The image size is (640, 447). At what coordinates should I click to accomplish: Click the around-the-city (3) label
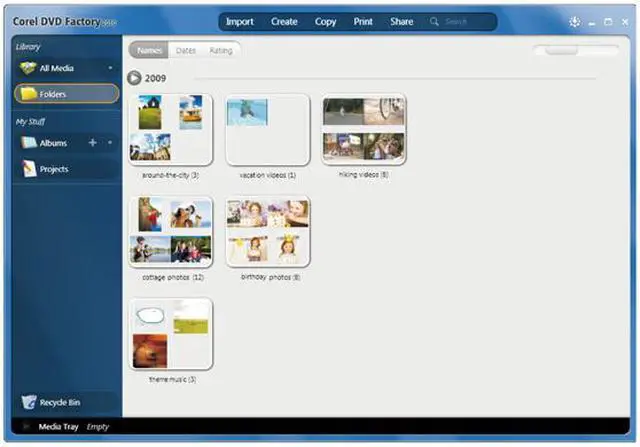(170, 175)
